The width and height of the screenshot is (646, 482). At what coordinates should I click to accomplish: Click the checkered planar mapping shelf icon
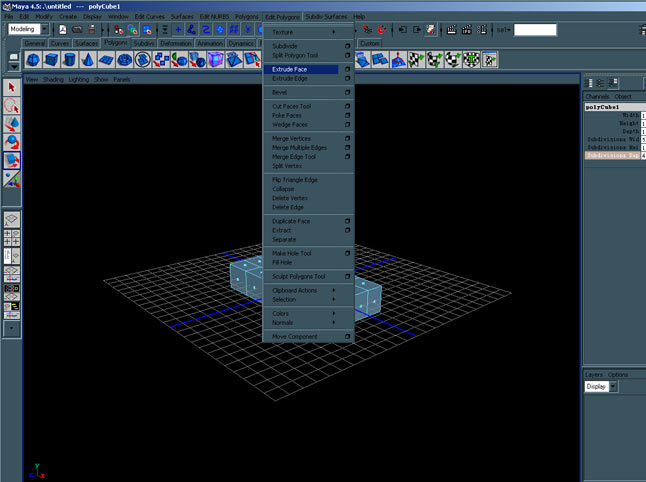417,60
